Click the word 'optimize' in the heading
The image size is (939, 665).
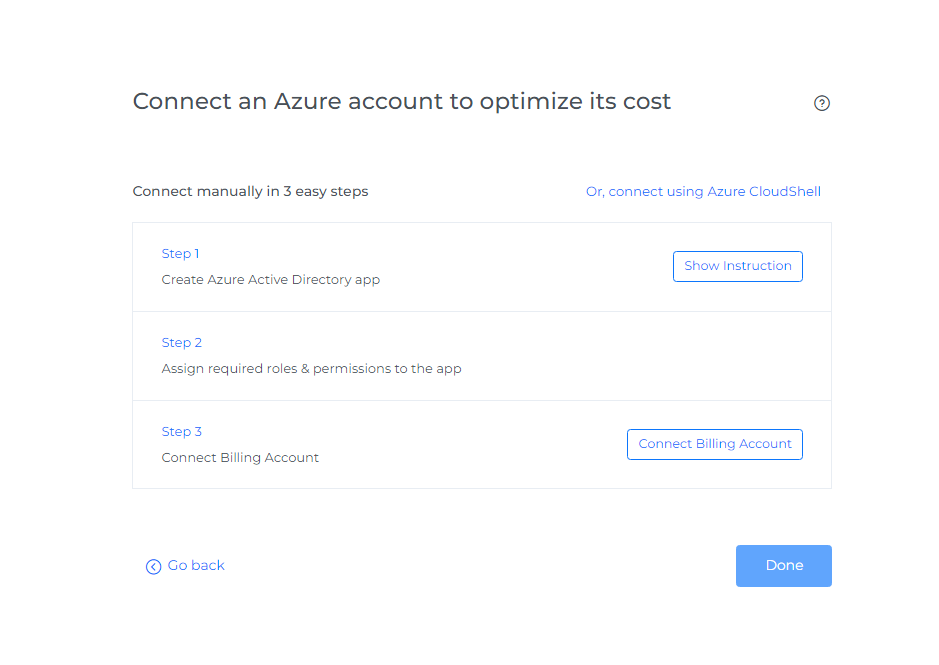pyautogui.click(x=529, y=102)
